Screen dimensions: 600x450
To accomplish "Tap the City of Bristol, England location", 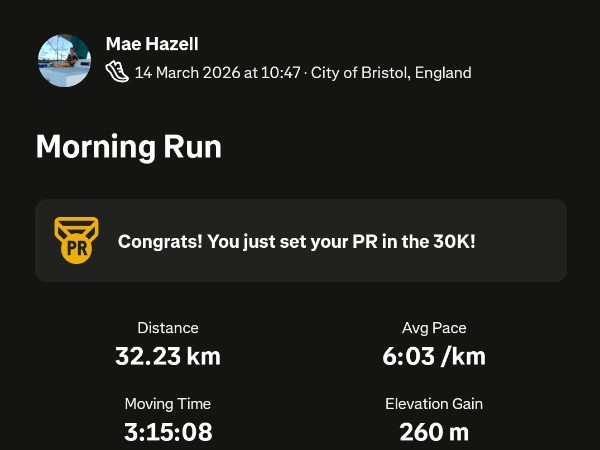I will 391,73.
